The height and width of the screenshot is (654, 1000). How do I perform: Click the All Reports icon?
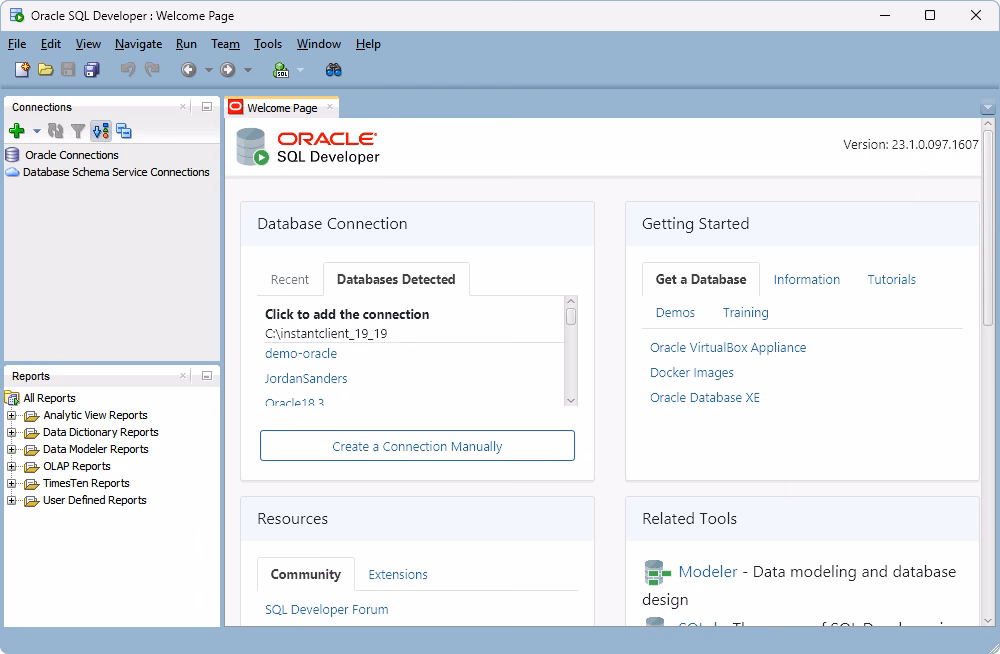[x=12, y=398]
